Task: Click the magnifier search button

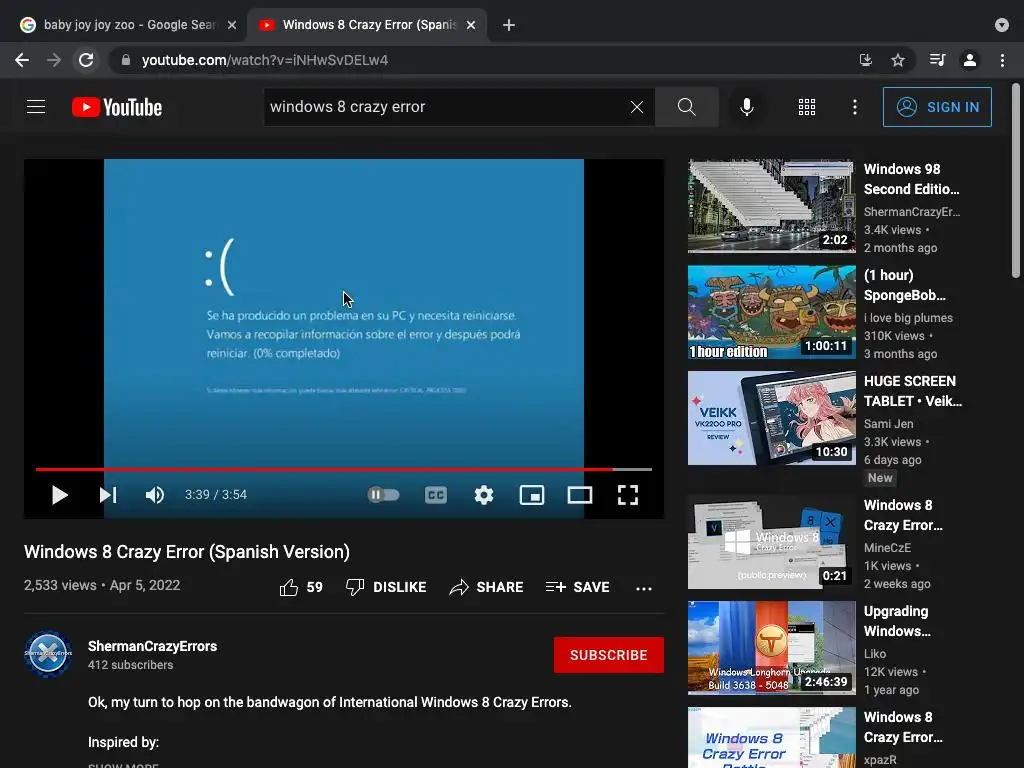Action: pos(686,107)
